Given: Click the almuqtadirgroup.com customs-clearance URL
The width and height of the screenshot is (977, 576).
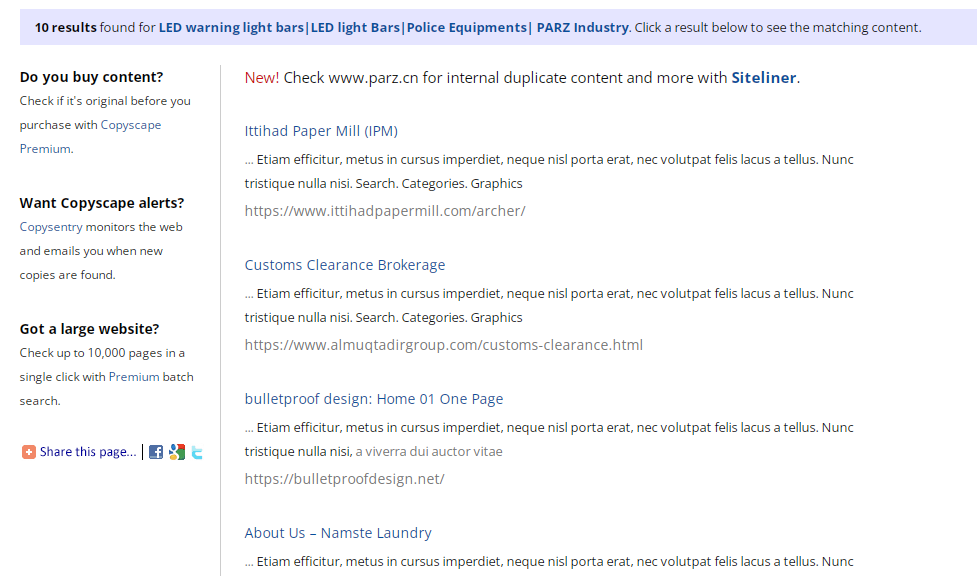Looking at the screenshot, I should 444,345.
